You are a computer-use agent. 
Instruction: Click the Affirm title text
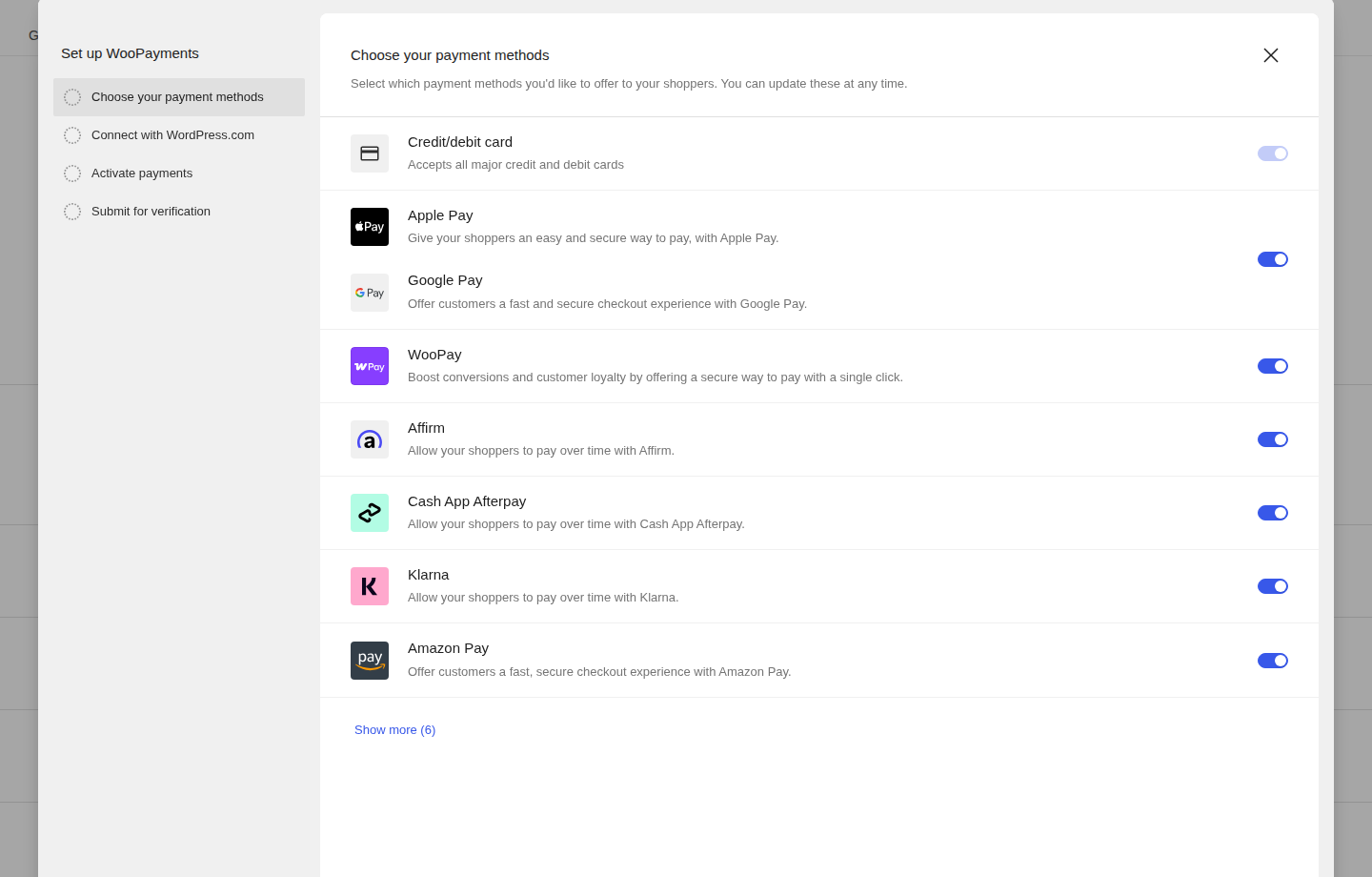426,428
